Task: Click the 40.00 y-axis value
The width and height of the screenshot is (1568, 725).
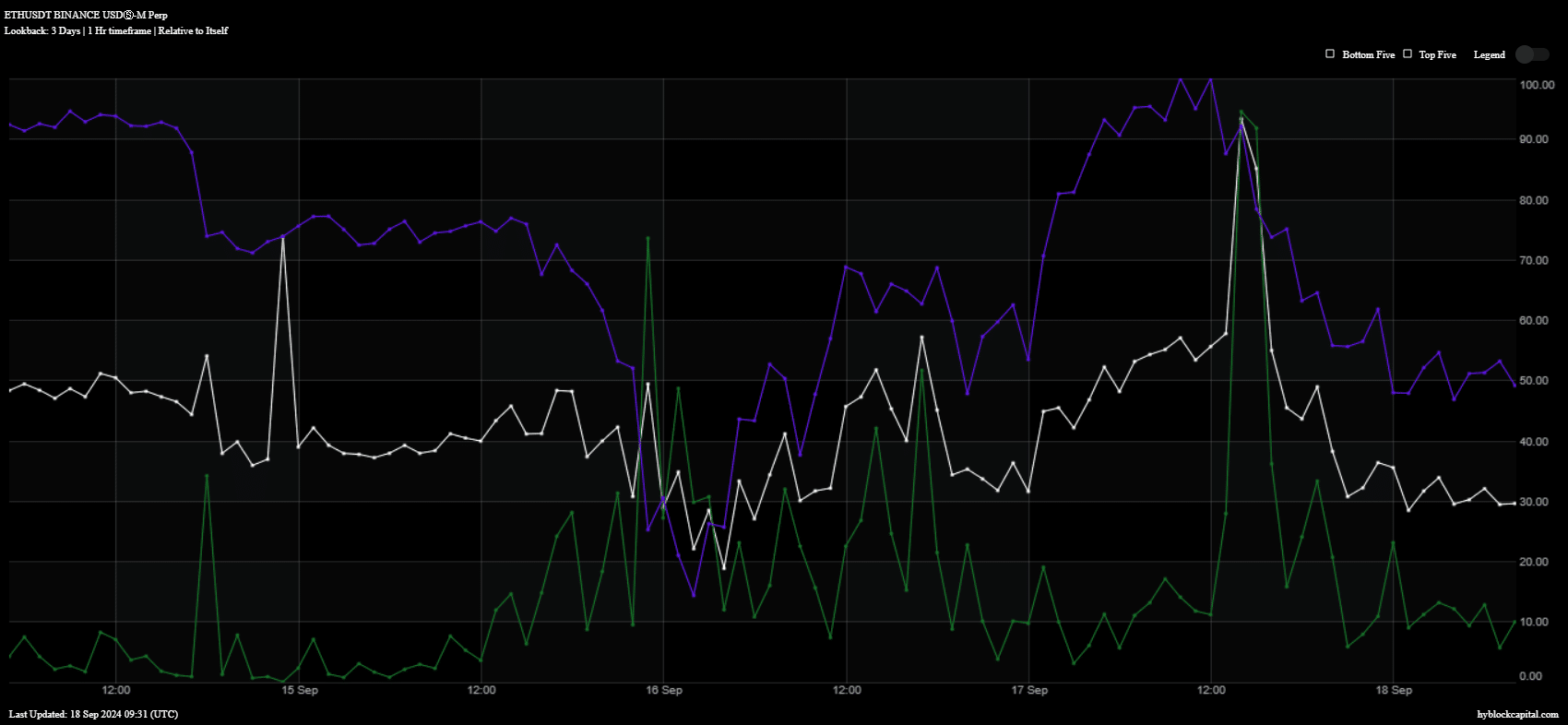Action: [1534, 442]
